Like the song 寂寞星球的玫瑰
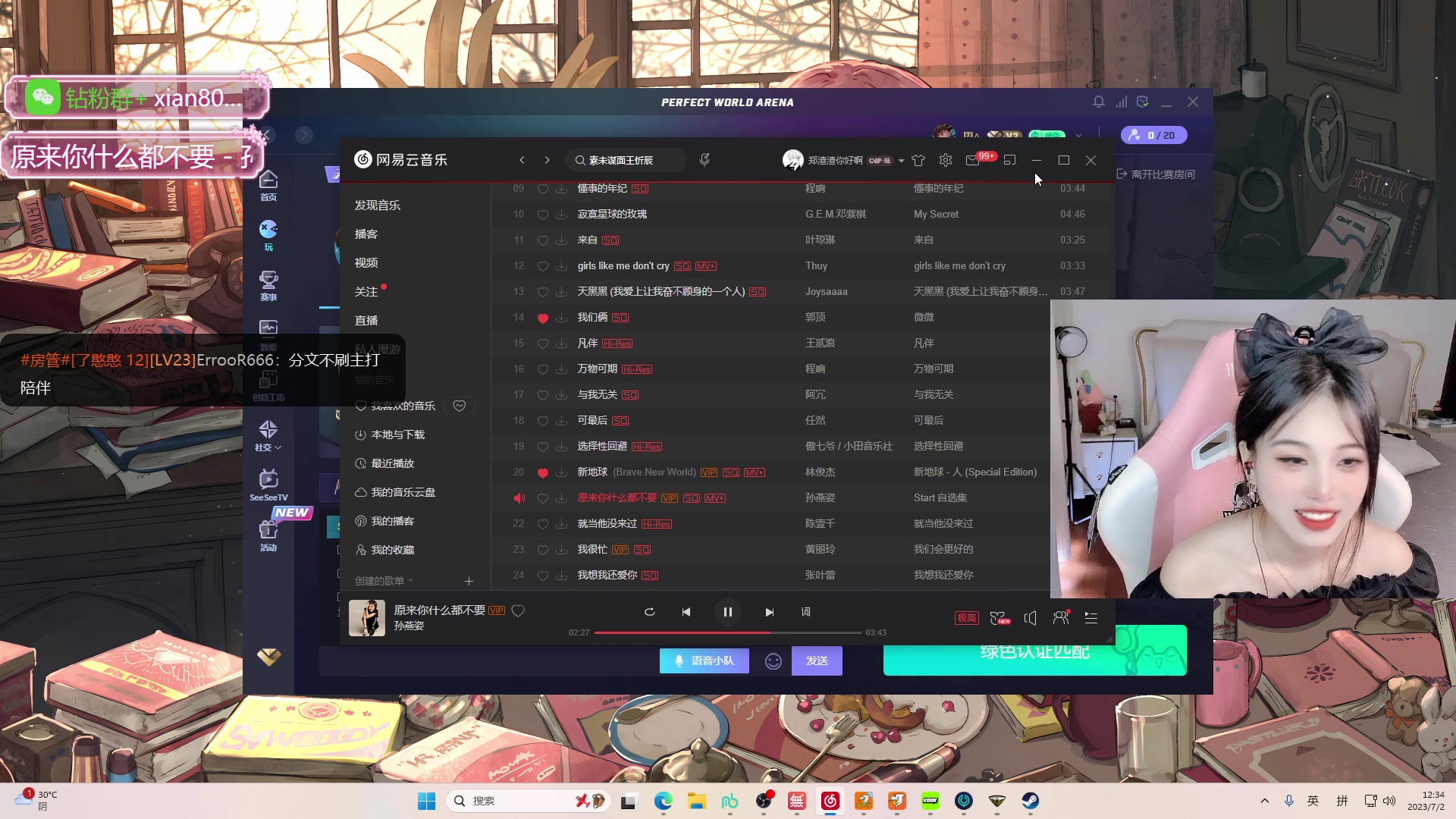Screen dimensions: 1456x819 542,215
